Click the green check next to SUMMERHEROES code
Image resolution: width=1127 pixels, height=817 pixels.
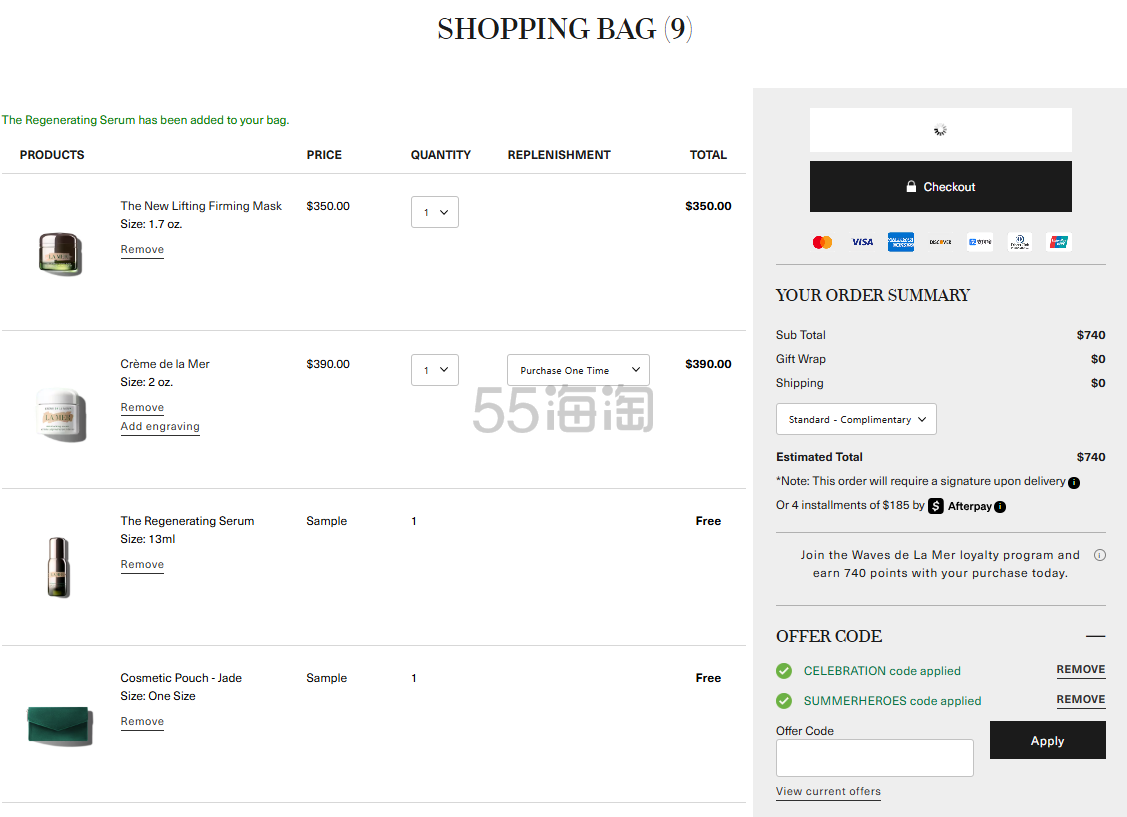784,701
